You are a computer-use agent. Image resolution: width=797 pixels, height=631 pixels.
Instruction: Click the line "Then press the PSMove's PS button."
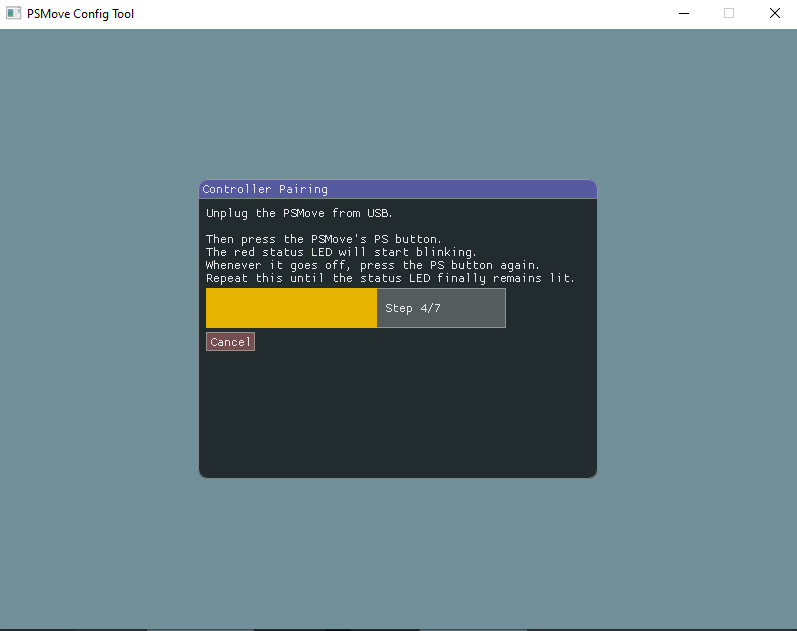coord(324,239)
